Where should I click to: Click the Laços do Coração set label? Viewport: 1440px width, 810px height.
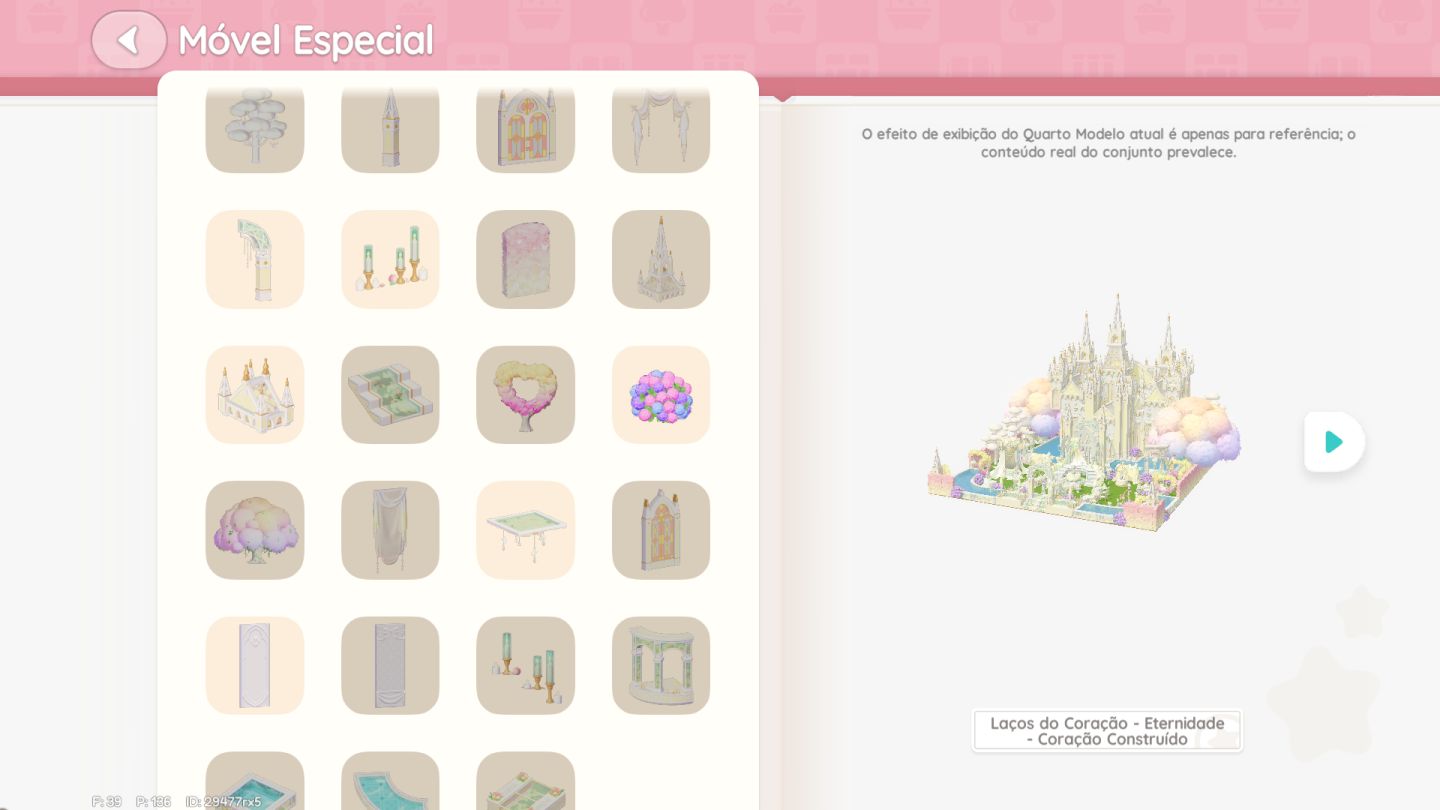(1107, 731)
